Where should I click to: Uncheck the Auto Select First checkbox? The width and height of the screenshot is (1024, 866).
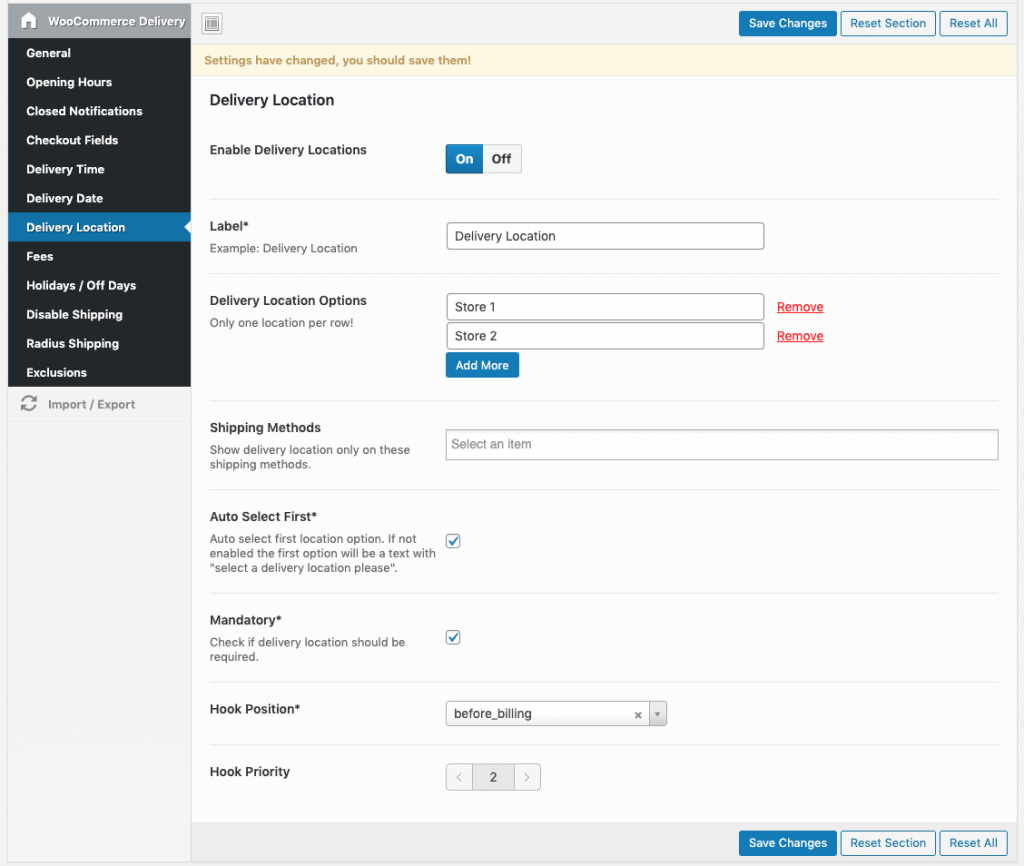(x=453, y=541)
